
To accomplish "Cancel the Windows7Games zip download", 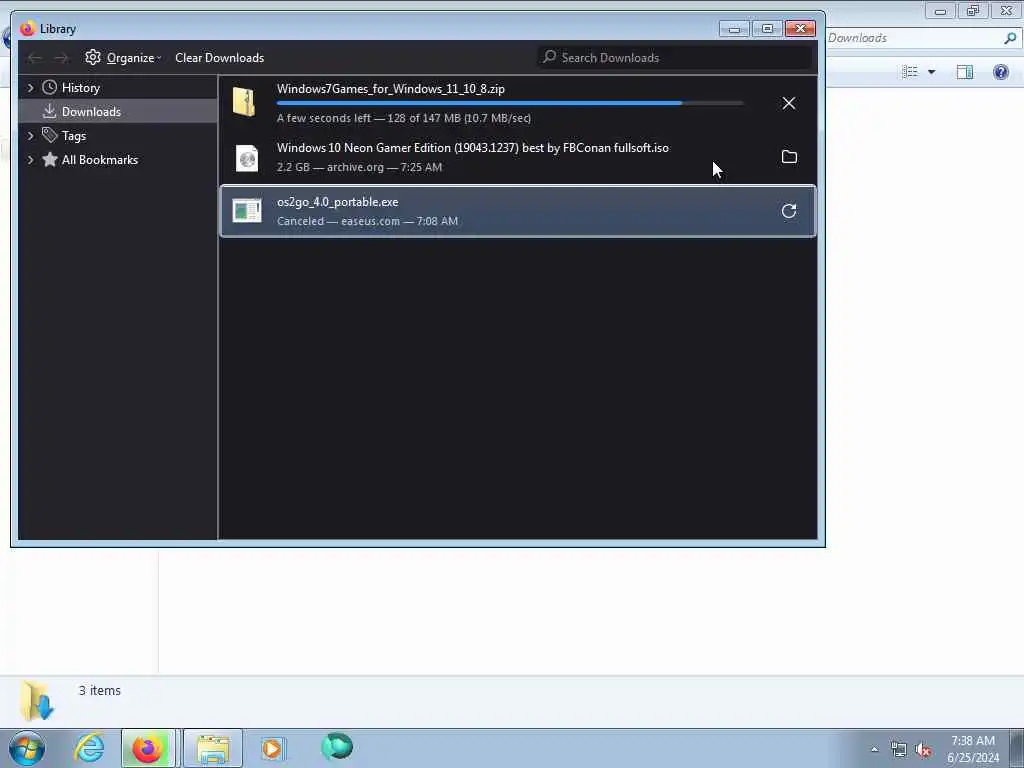I will pos(789,103).
